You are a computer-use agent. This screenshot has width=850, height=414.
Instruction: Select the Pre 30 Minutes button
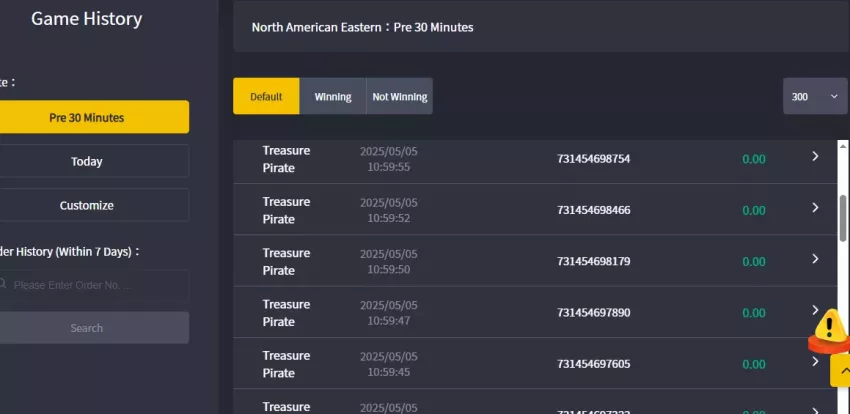[x=93, y=117]
